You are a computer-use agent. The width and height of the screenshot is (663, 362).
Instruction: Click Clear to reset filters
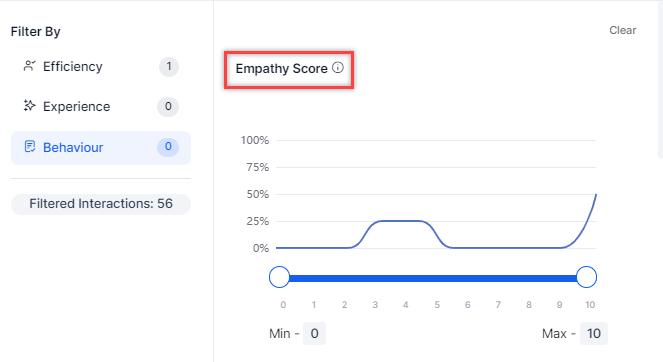[622, 30]
